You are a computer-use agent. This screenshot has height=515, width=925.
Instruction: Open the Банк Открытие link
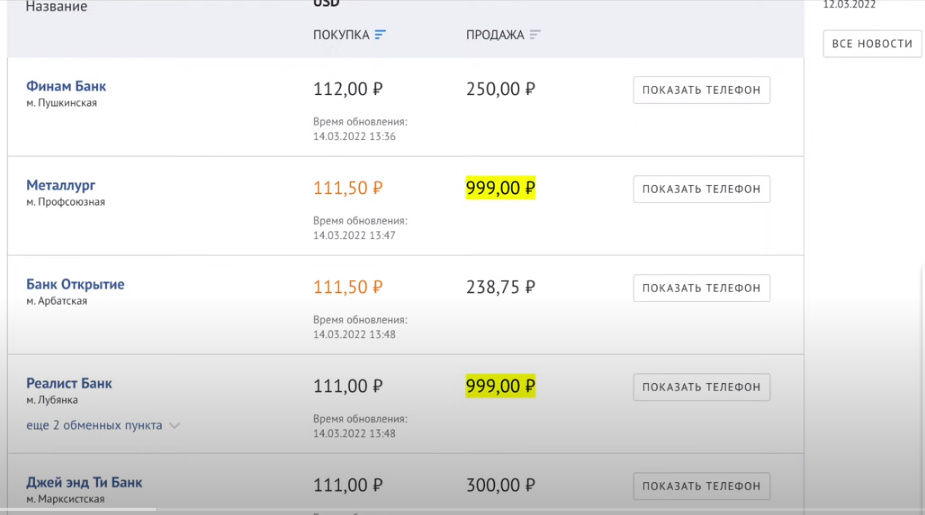point(75,284)
